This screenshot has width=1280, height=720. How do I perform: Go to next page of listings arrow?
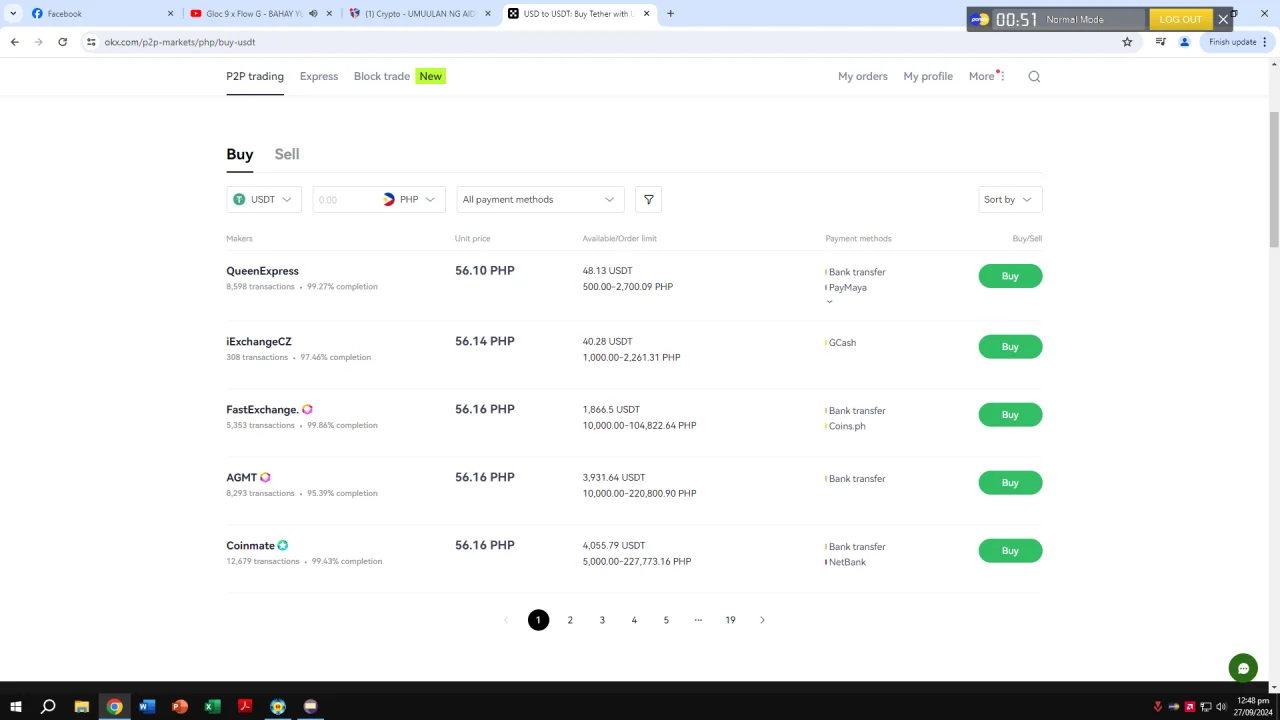click(x=762, y=620)
